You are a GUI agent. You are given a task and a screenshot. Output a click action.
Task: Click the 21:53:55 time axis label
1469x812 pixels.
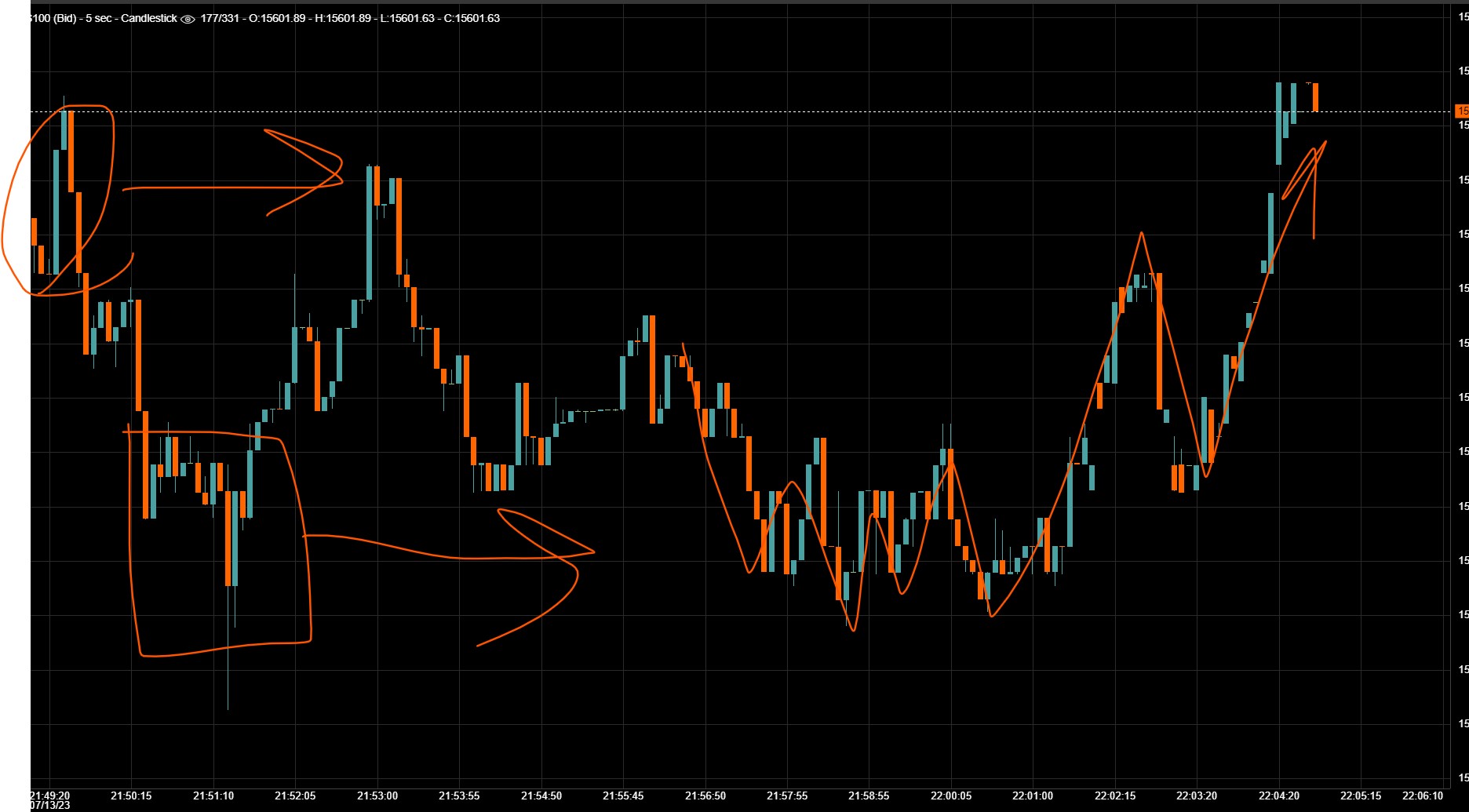459,796
